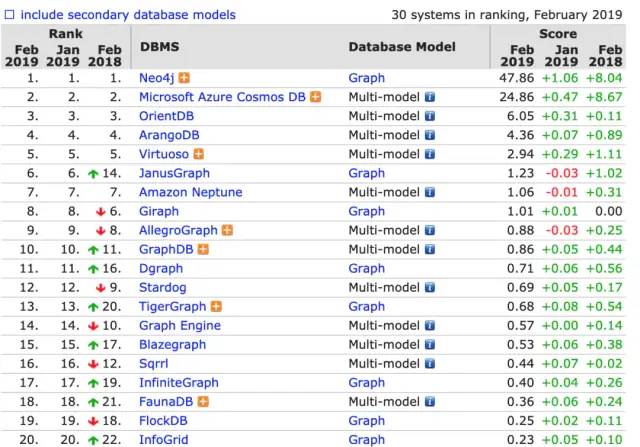Click the plus icon beside AllegroGraph
This screenshot has width=640, height=447.
[x=228, y=230]
